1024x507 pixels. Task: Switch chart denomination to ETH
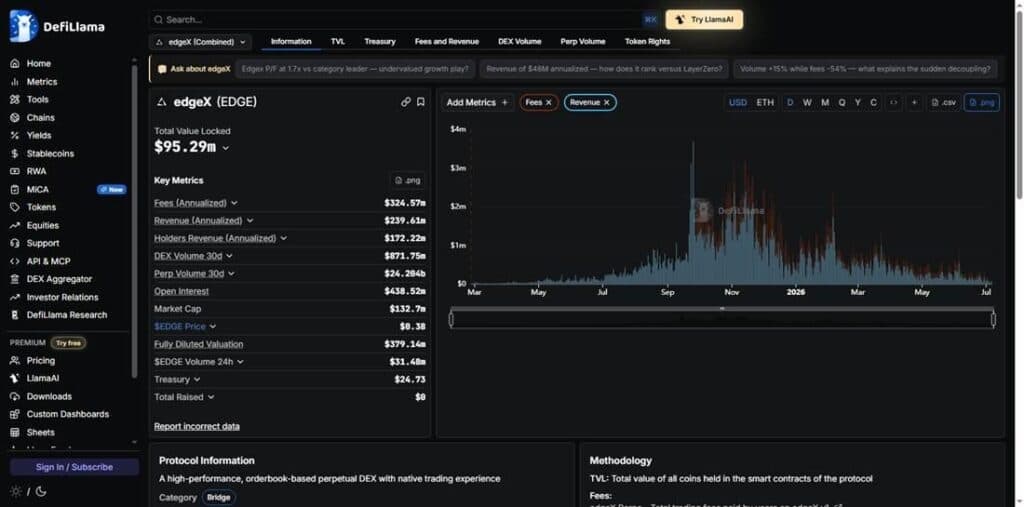(765, 103)
